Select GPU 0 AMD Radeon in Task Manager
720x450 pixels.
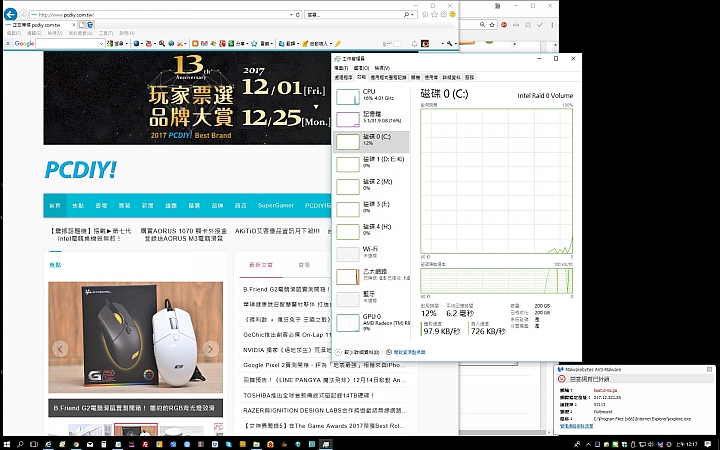pyautogui.click(x=371, y=322)
